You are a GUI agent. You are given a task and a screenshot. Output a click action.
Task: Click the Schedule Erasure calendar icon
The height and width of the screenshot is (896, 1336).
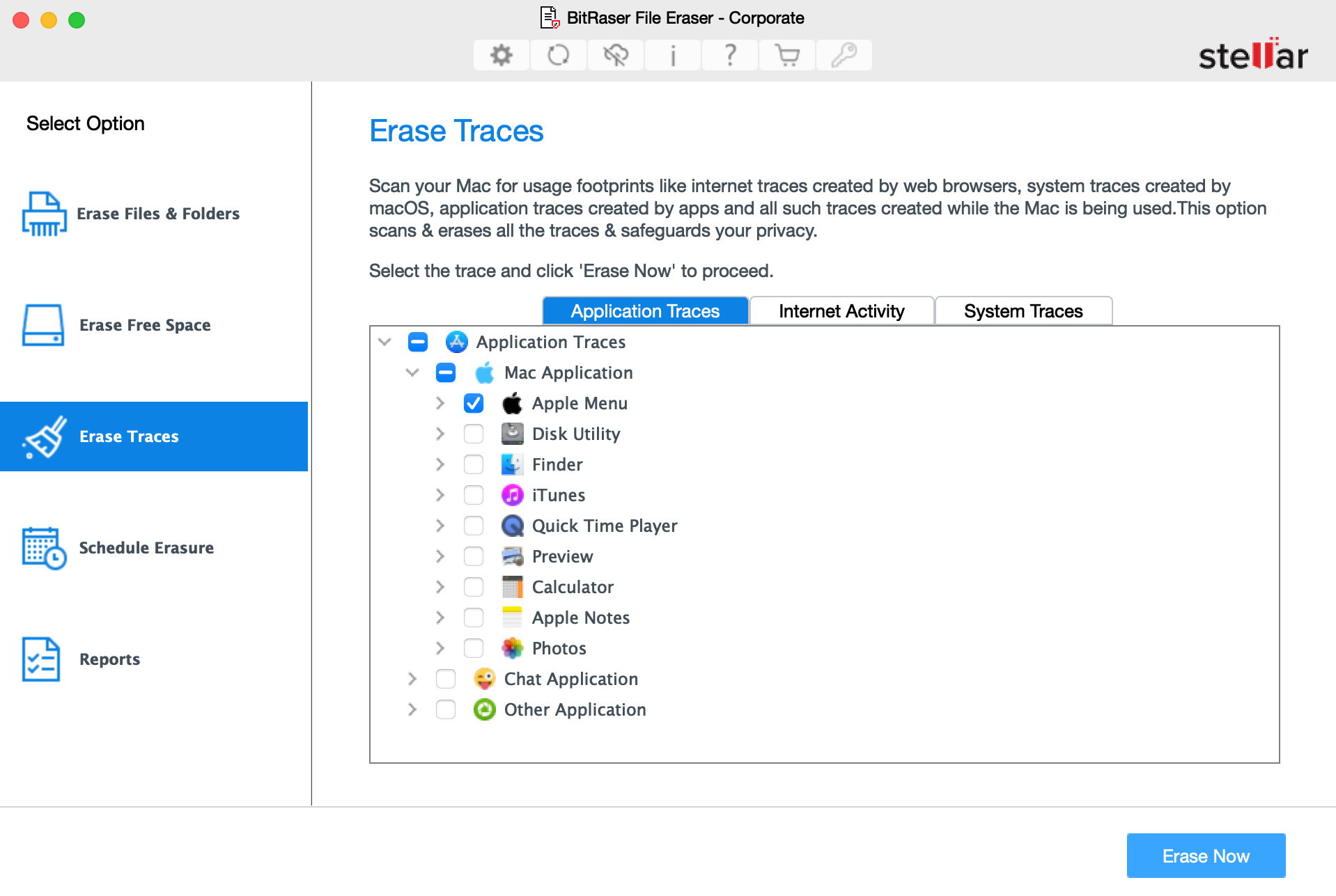point(44,548)
